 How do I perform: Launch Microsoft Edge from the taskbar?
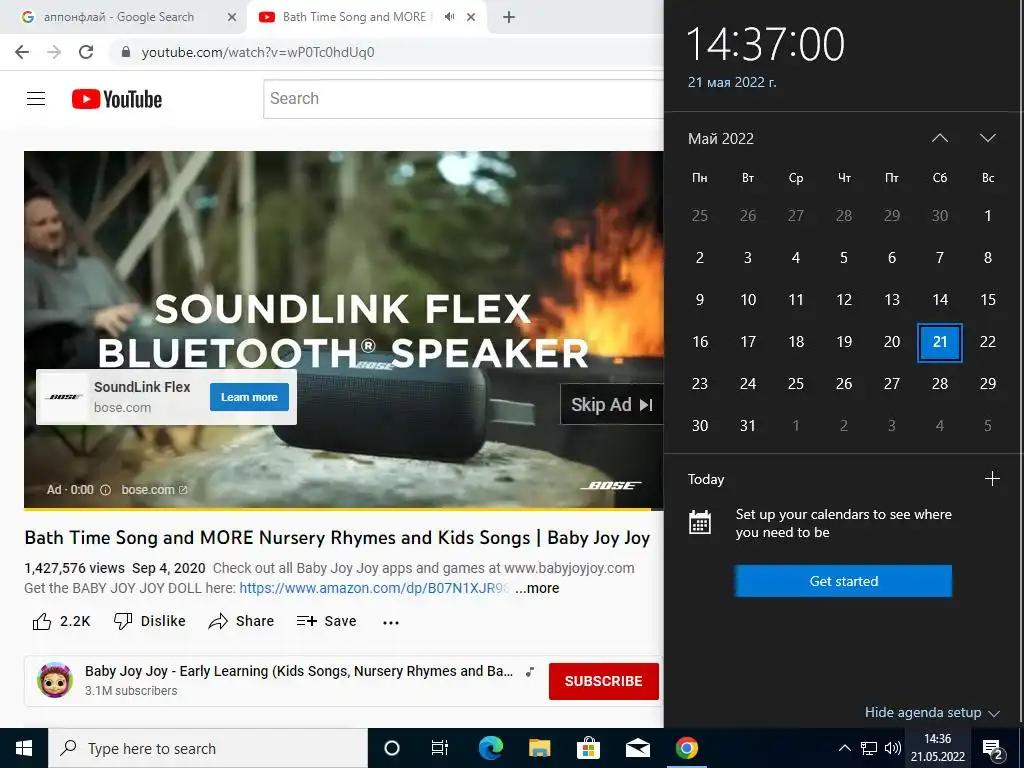point(490,748)
